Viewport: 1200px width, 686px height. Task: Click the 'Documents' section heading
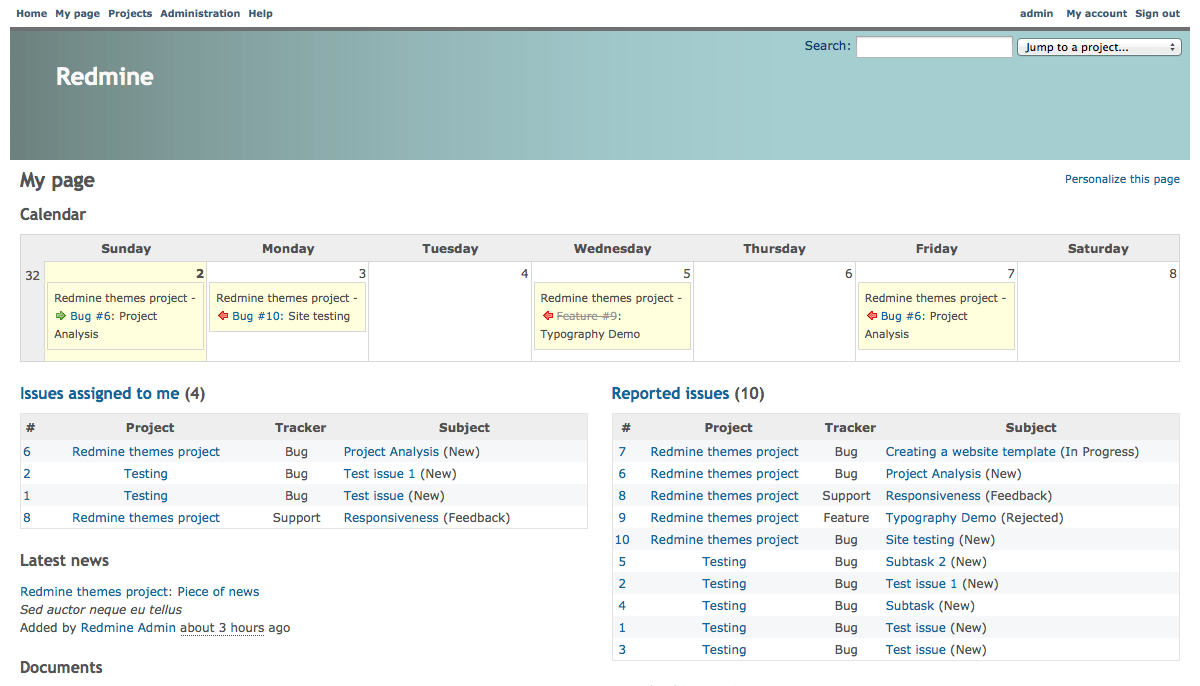(x=61, y=668)
